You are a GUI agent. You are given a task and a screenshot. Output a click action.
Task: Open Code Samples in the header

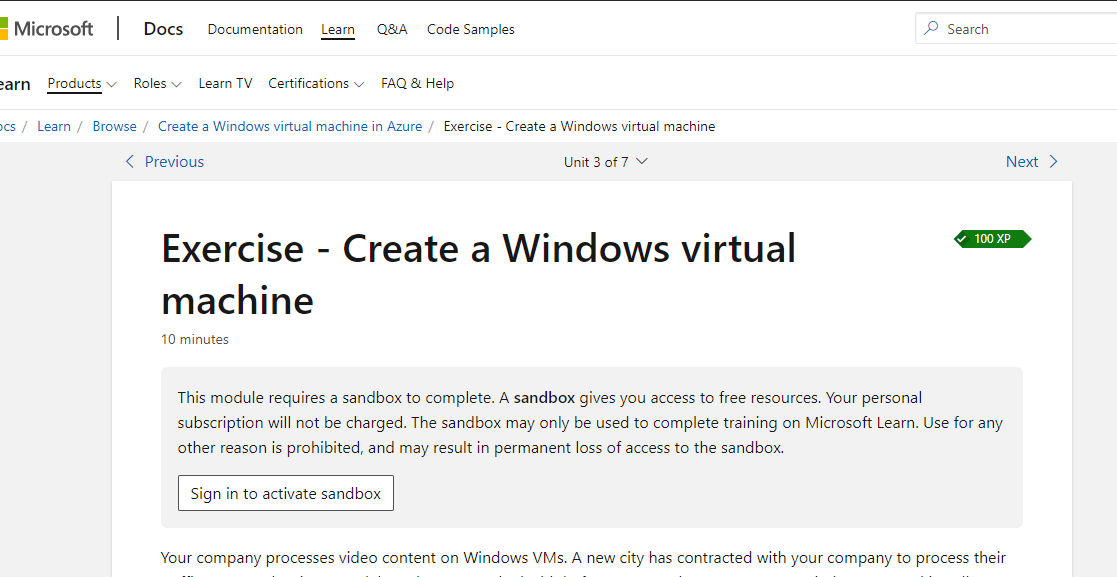coord(471,29)
